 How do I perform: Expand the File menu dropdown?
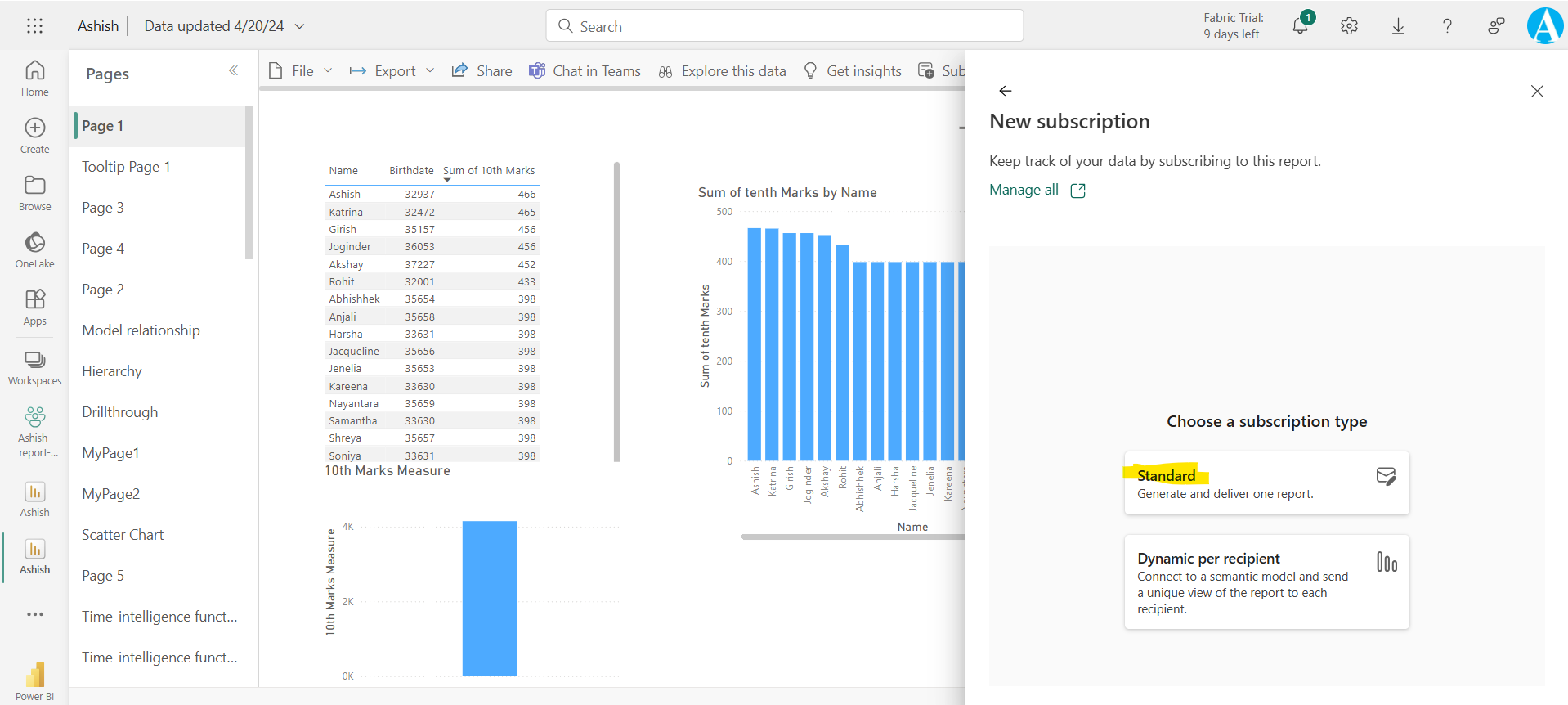pyautogui.click(x=301, y=71)
